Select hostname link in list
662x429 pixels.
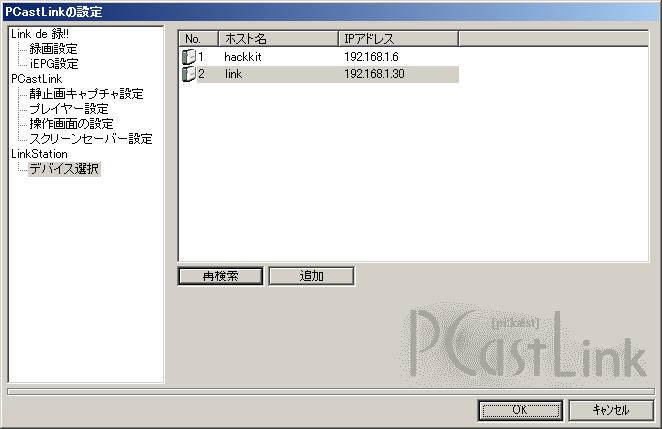(233, 74)
